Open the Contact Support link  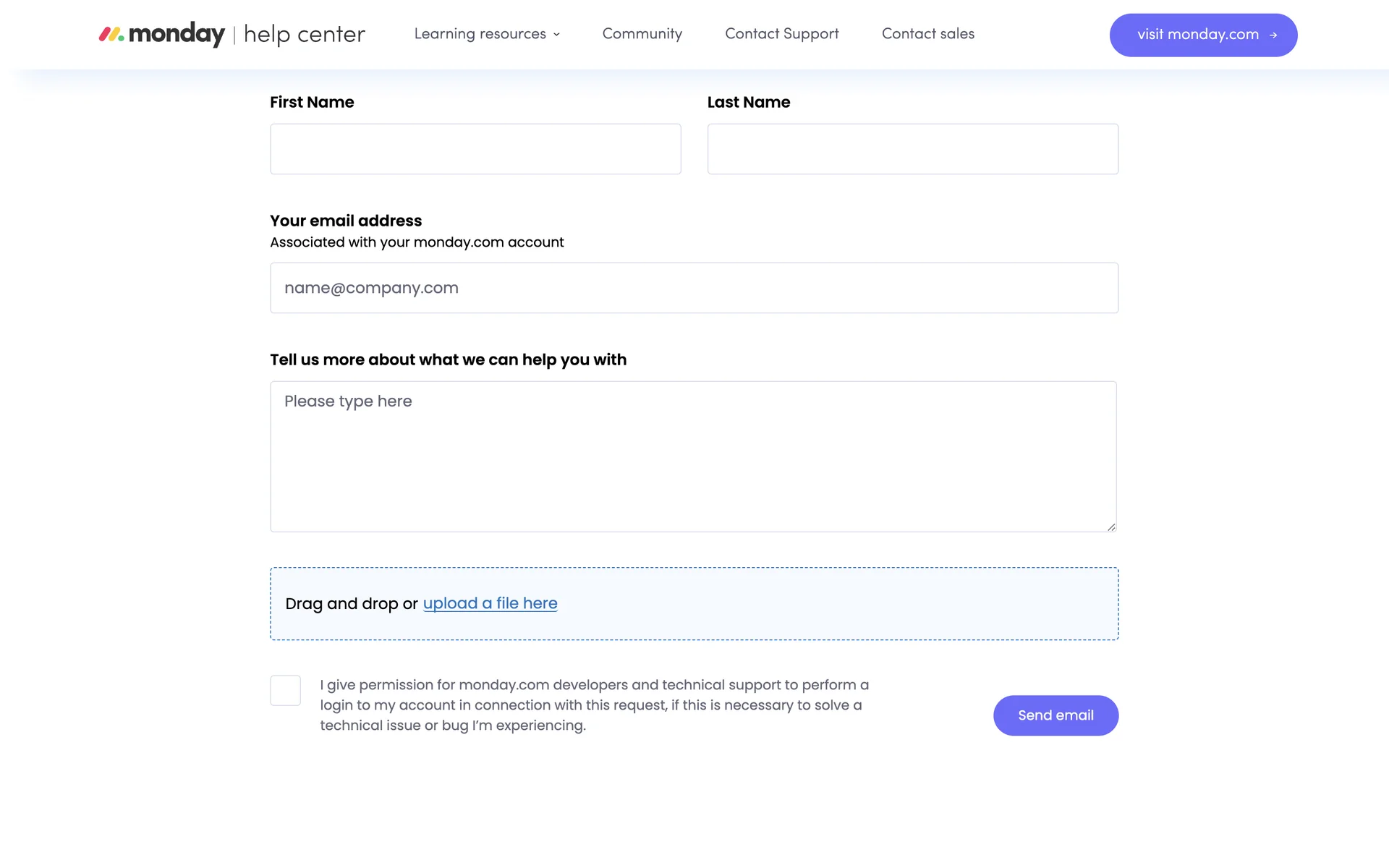(x=781, y=34)
